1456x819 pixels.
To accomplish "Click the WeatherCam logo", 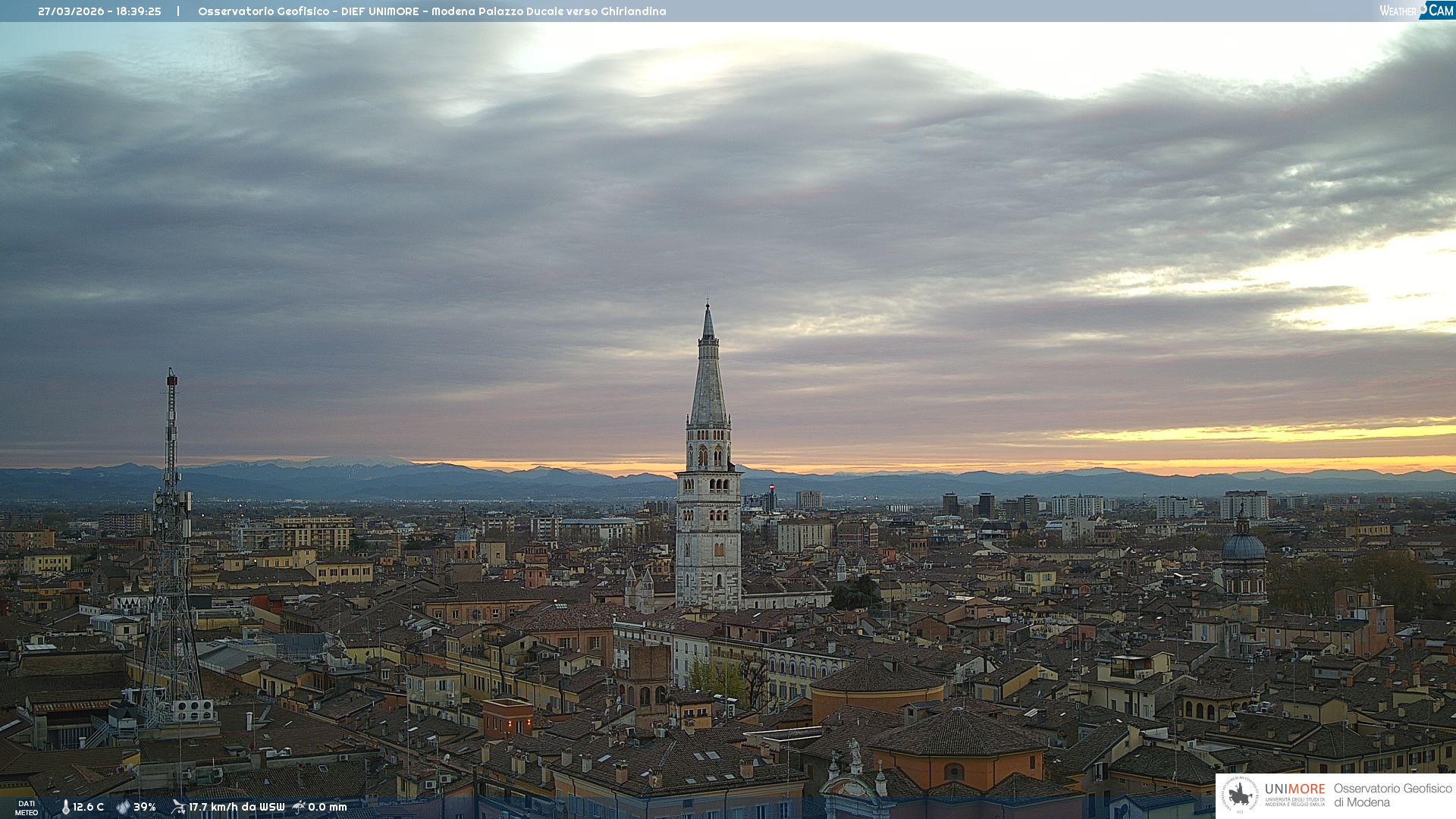I will pyautogui.click(x=1416, y=11).
